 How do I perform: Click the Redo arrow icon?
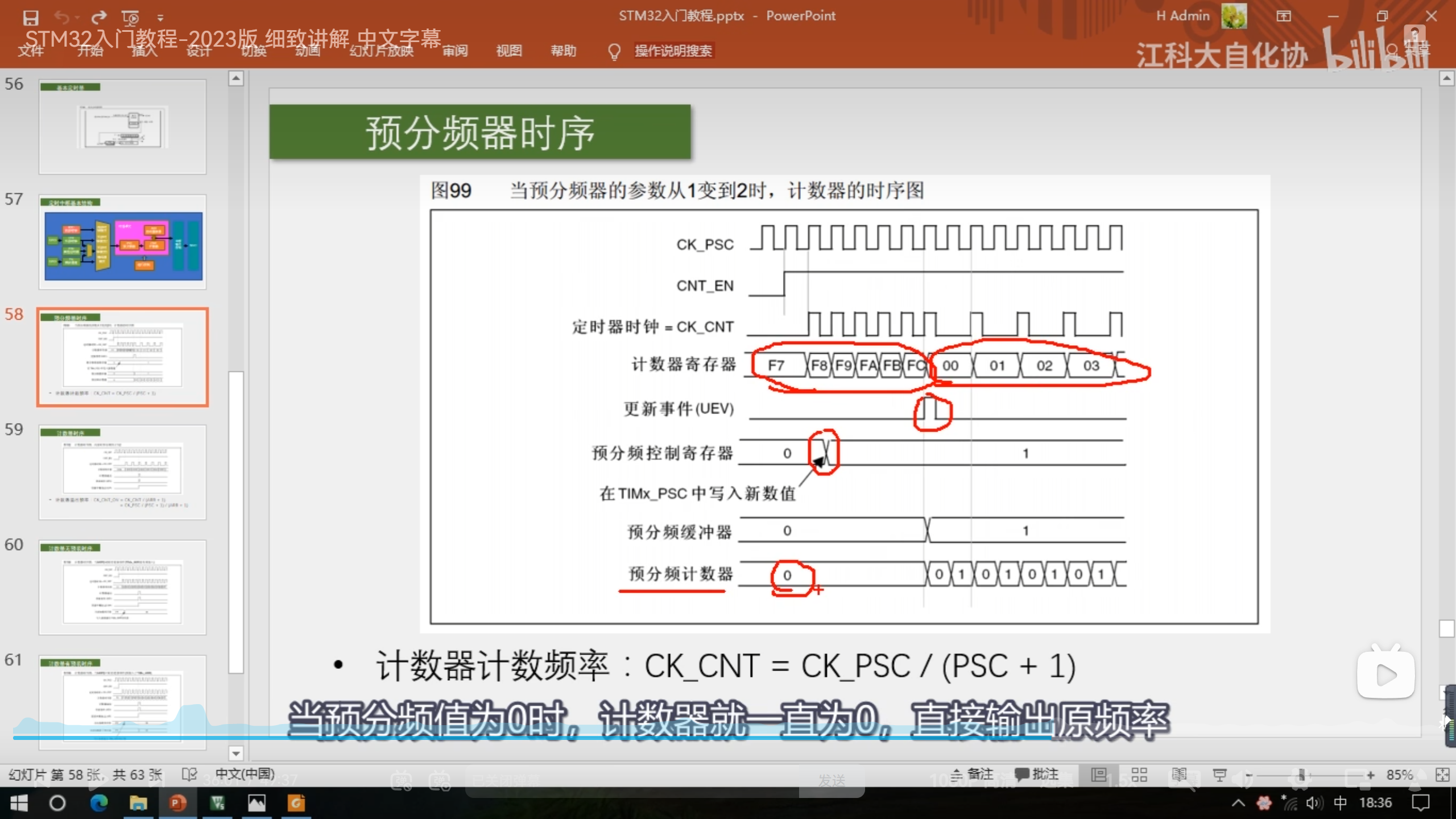[99, 18]
